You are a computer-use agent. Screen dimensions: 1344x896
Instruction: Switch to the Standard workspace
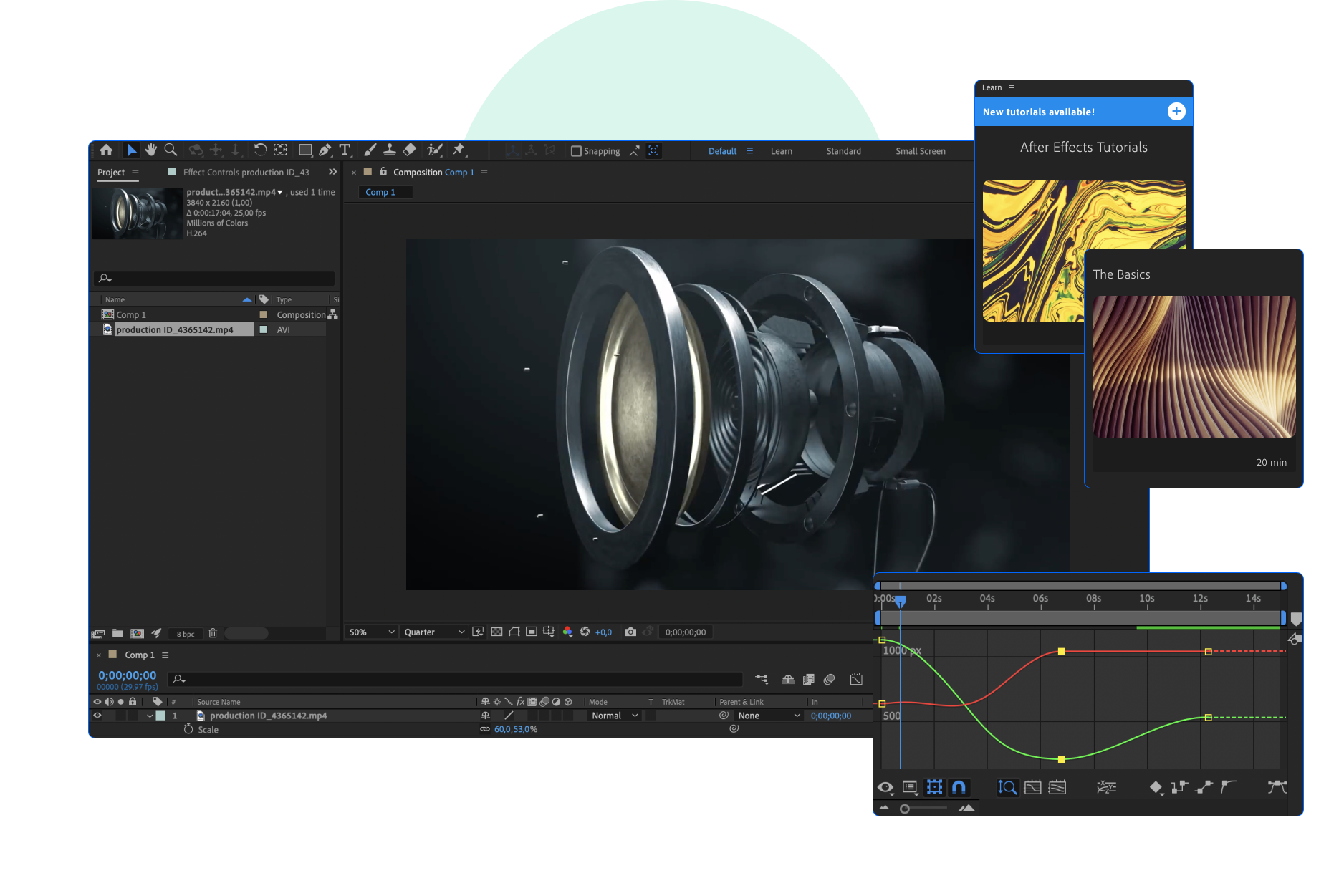843,151
